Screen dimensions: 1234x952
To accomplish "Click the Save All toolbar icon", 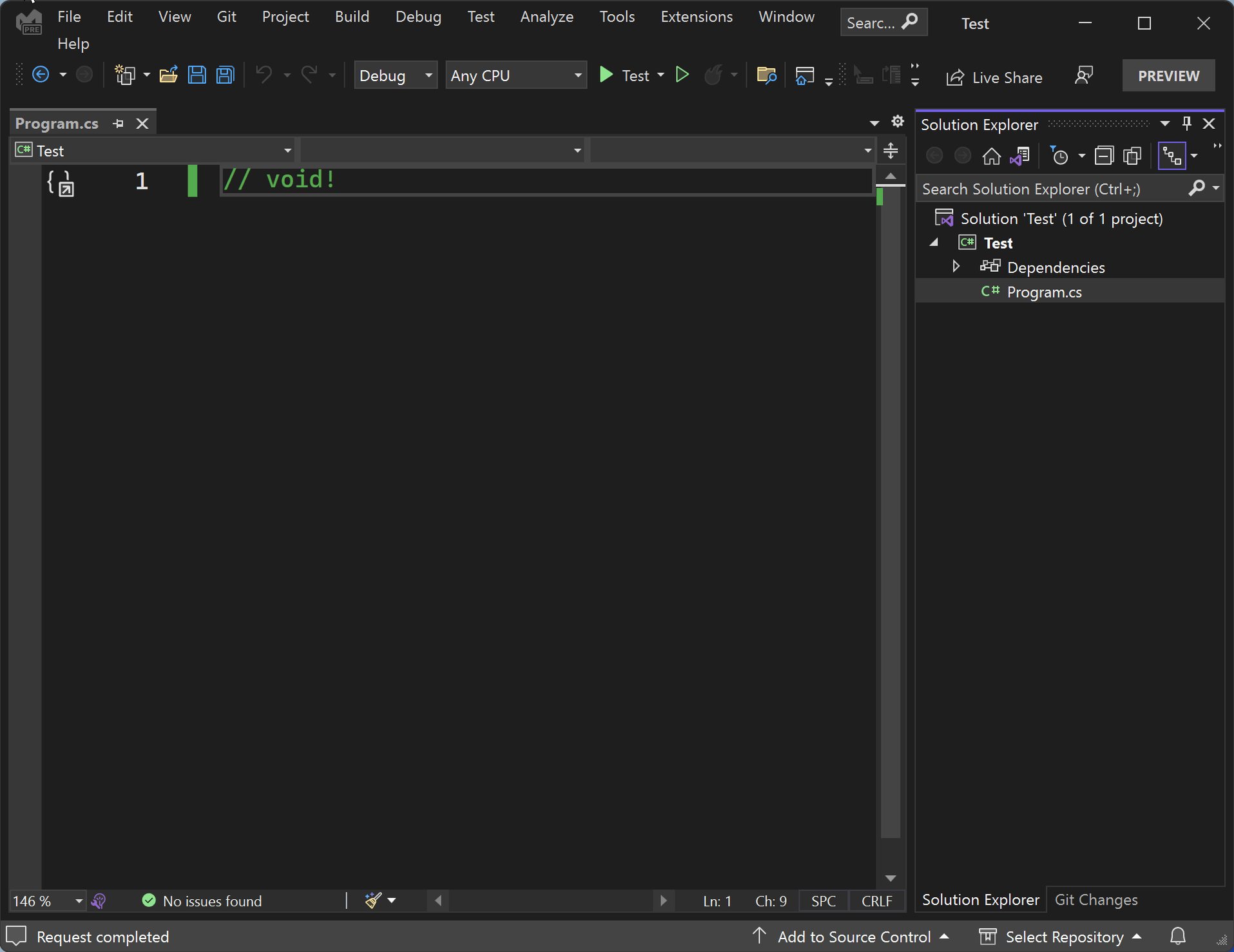I will click(225, 75).
